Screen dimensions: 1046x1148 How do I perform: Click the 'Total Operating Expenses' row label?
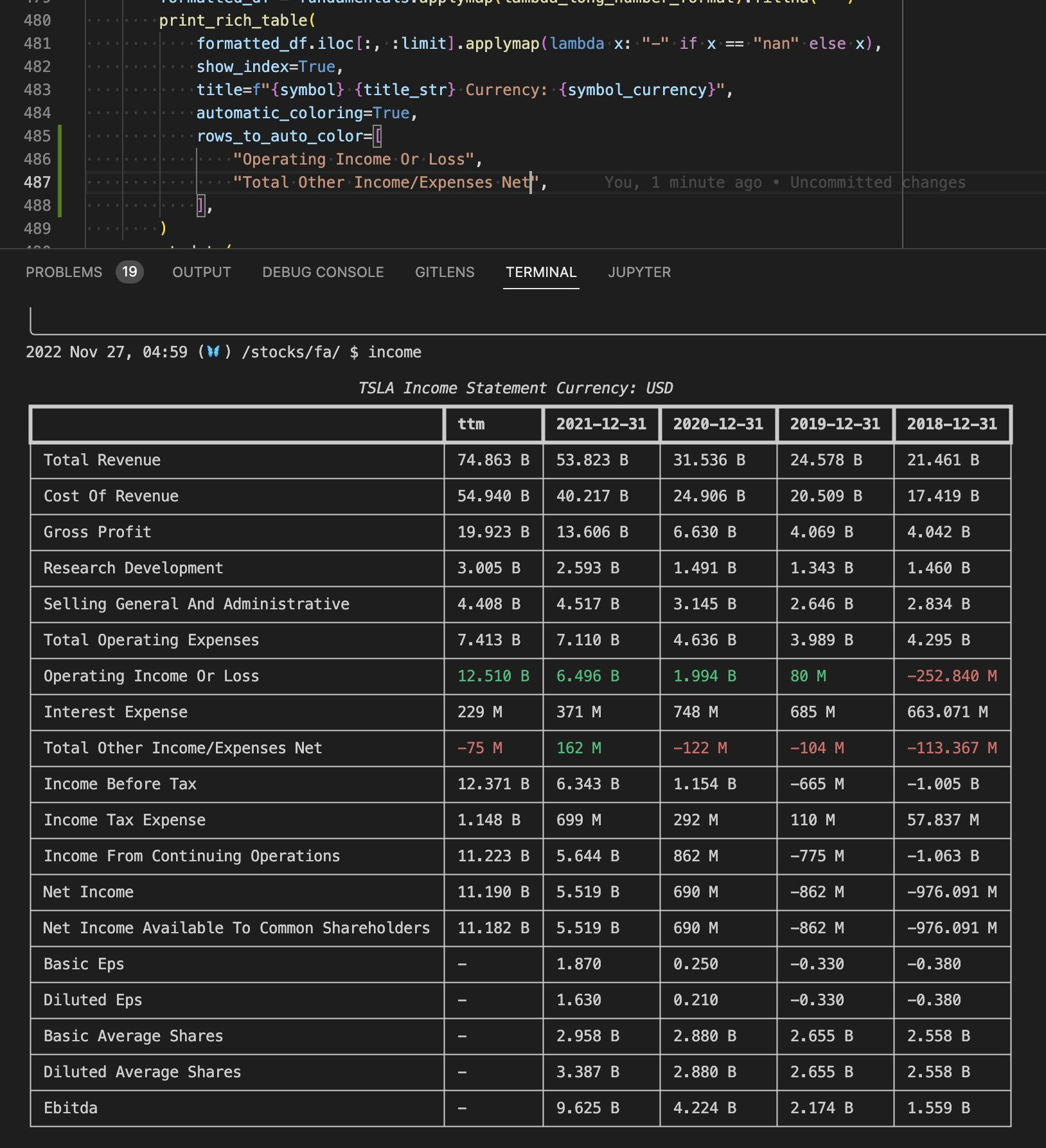(x=152, y=640)
